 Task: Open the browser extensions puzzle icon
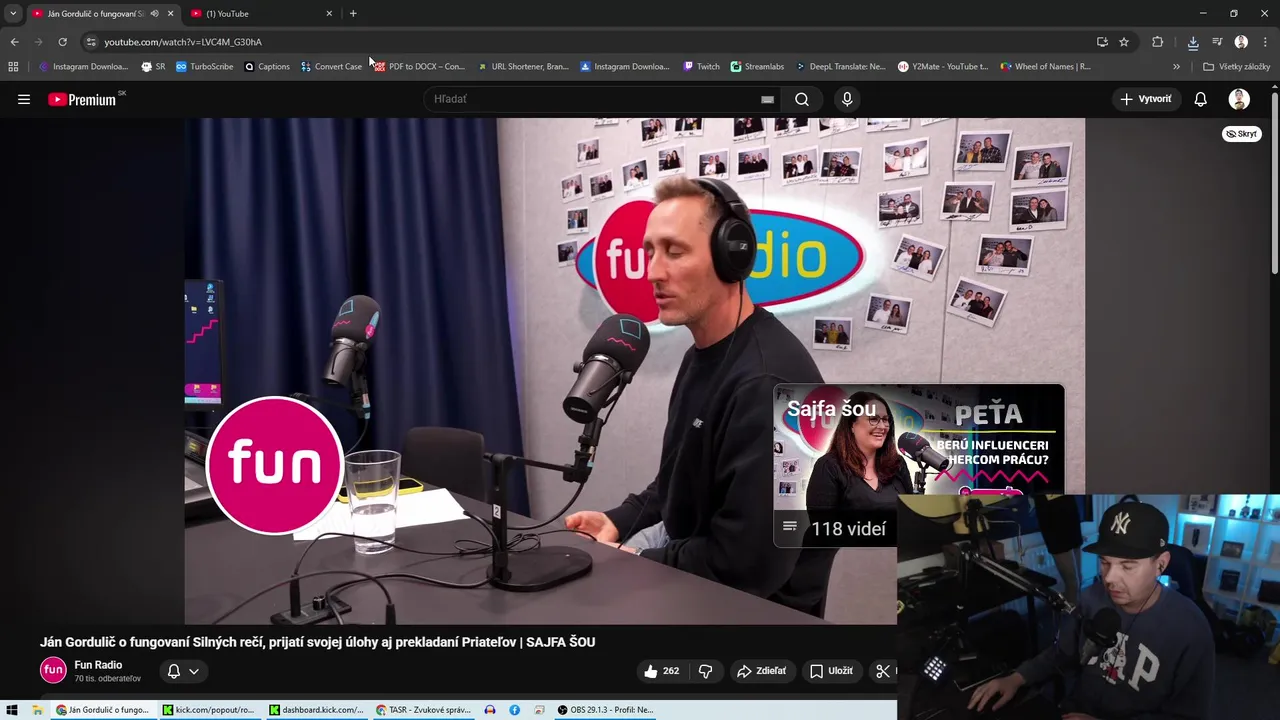pyautogui.click(x=1158, y=42)
